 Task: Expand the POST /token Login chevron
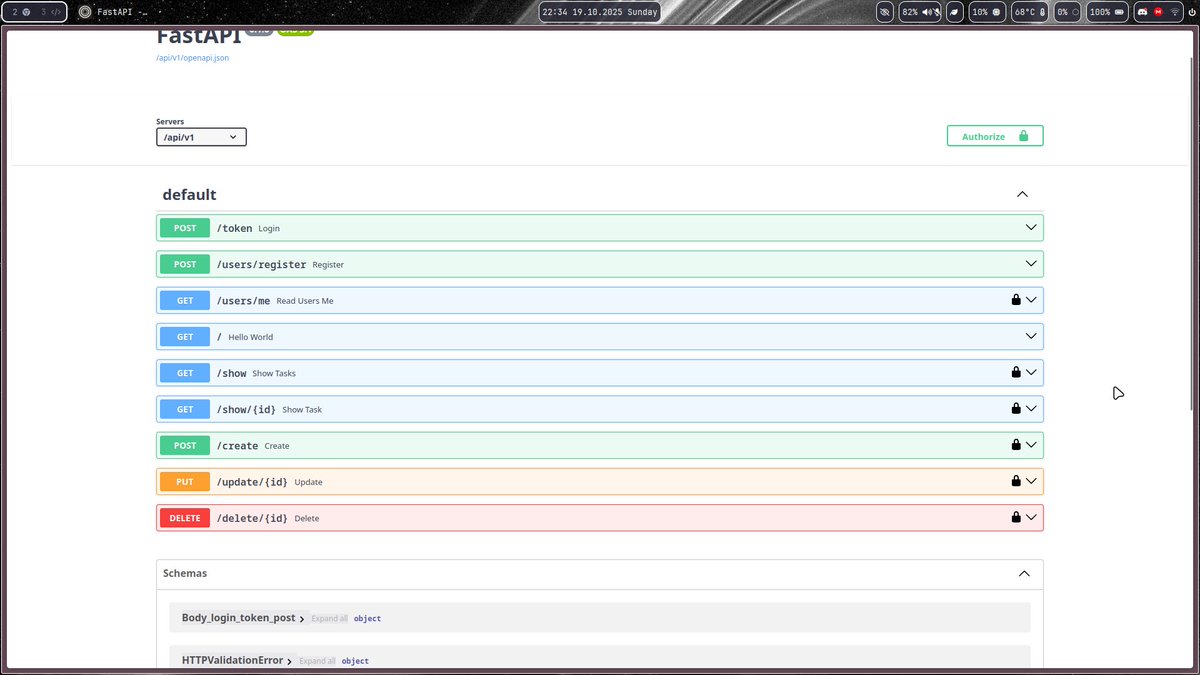click(x=1031, y=227)
